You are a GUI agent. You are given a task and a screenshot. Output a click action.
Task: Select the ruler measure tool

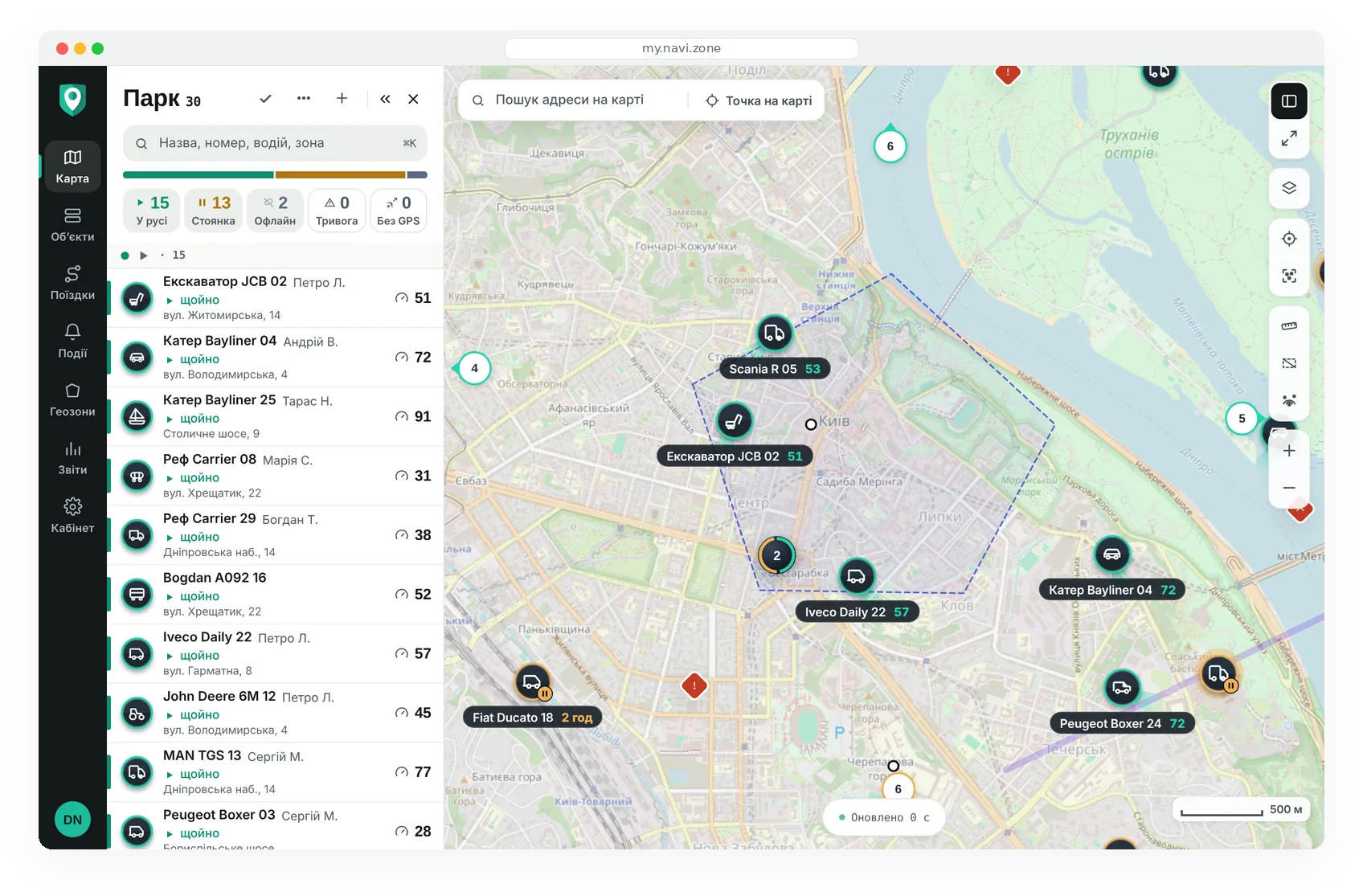(x=1289, y=326)
